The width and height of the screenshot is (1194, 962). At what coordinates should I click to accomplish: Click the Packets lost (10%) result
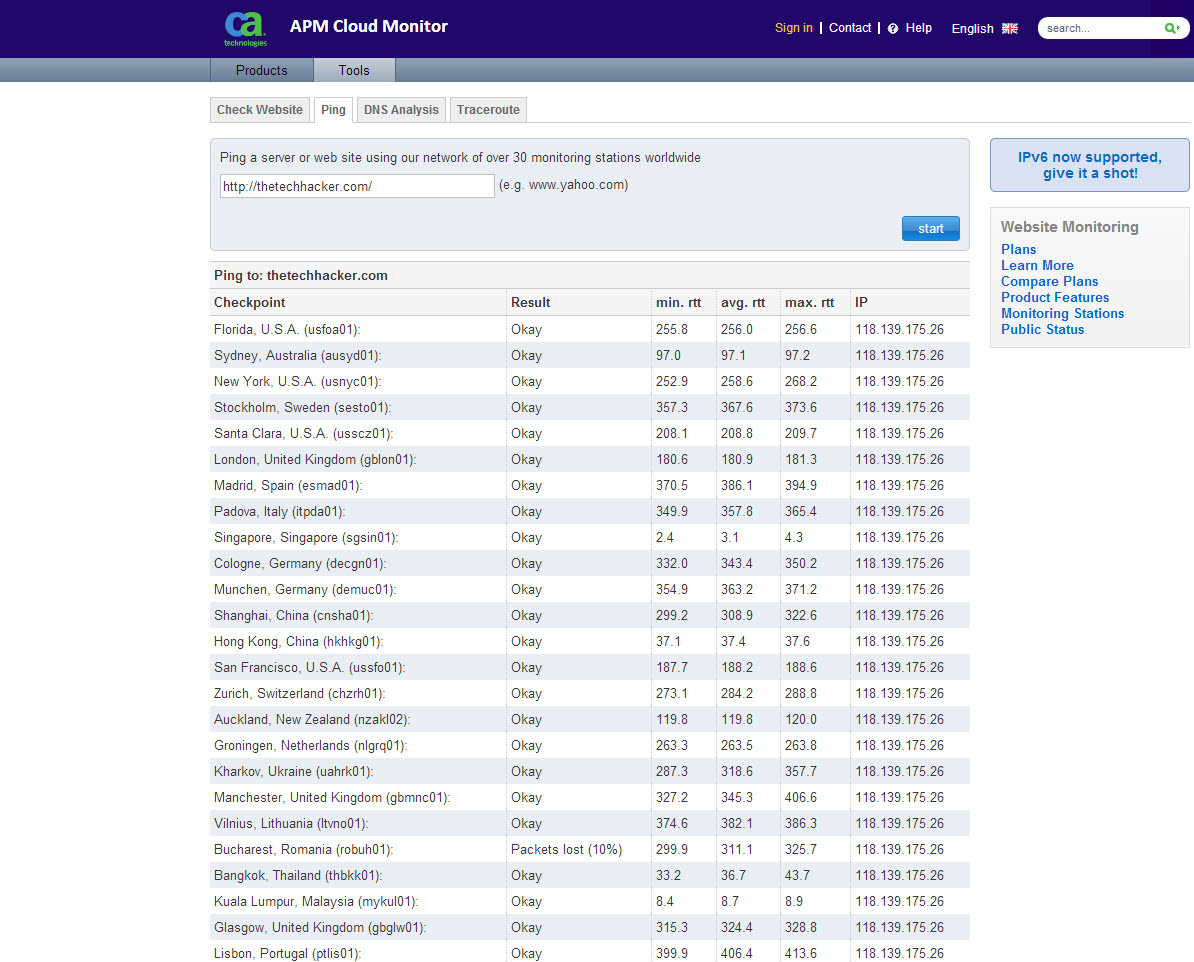[x=567, y=849]
